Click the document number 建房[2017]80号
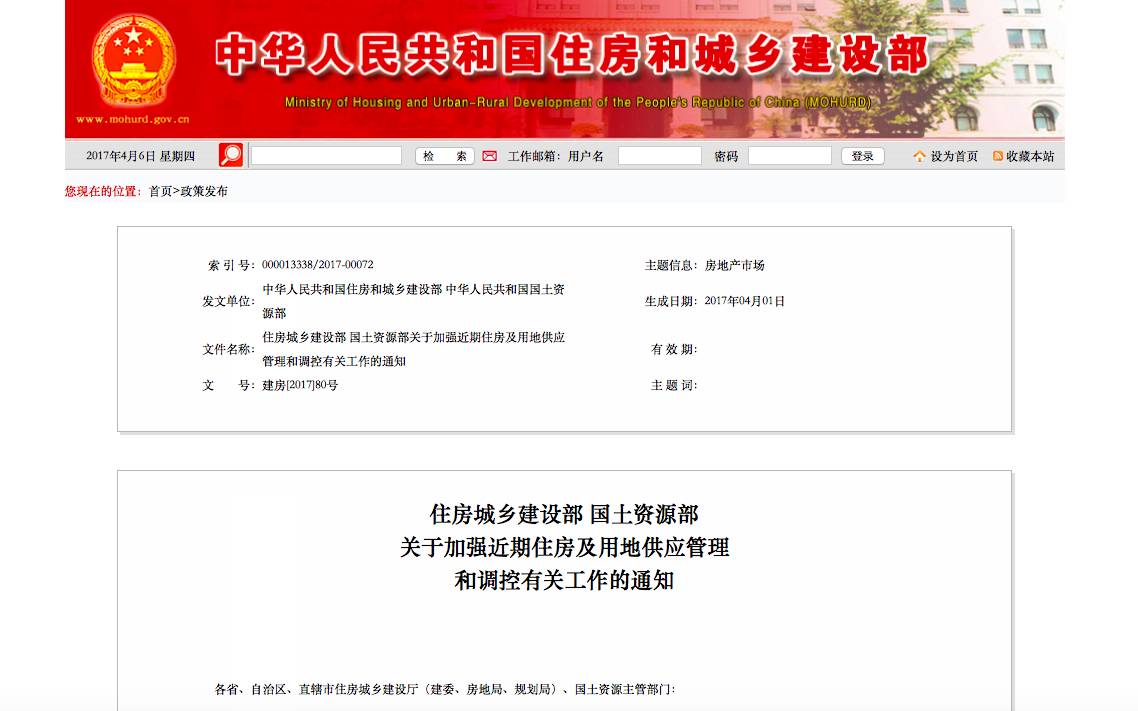The width and height of the screenshot is (1138, 711). (300, 385)
